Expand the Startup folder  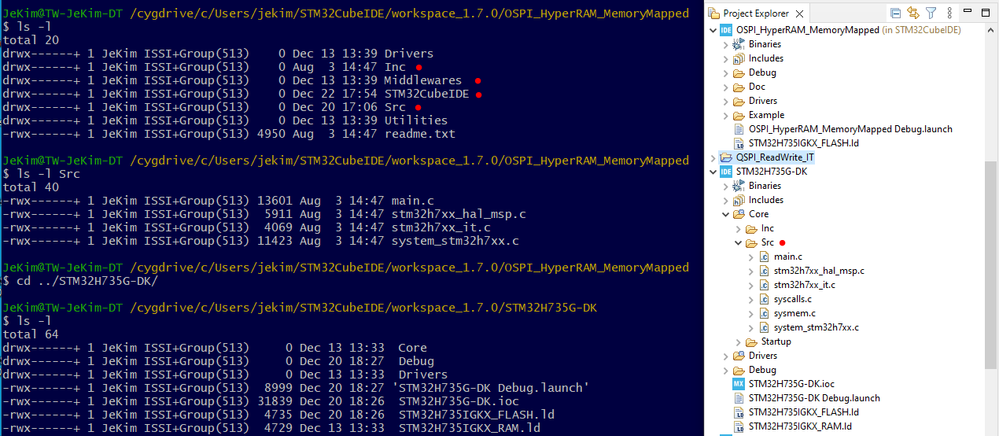738,342
